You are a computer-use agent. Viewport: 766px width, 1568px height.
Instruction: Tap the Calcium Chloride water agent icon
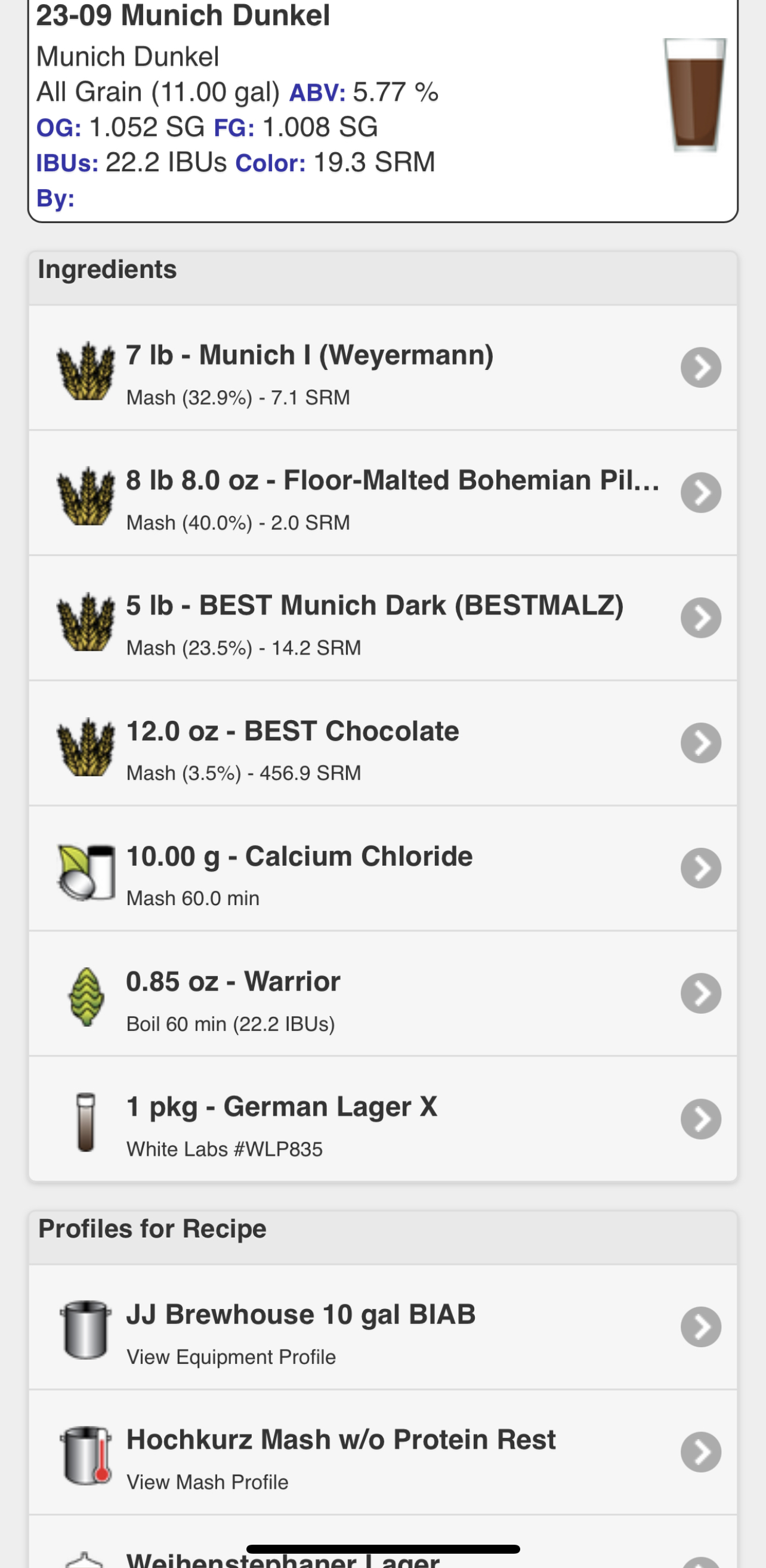[86, 872]
